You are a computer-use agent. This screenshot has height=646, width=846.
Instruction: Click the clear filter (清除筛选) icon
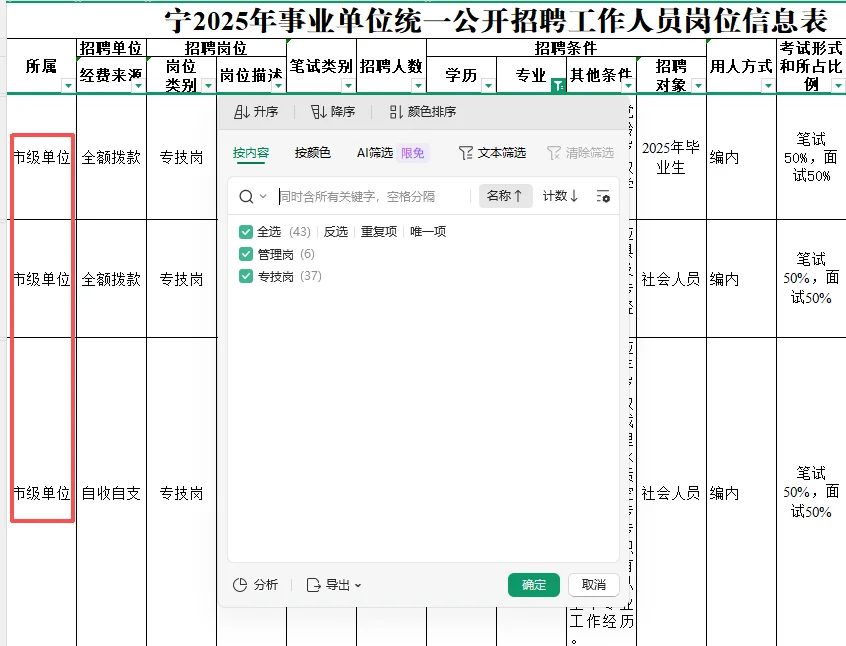(x=553, y=152)
